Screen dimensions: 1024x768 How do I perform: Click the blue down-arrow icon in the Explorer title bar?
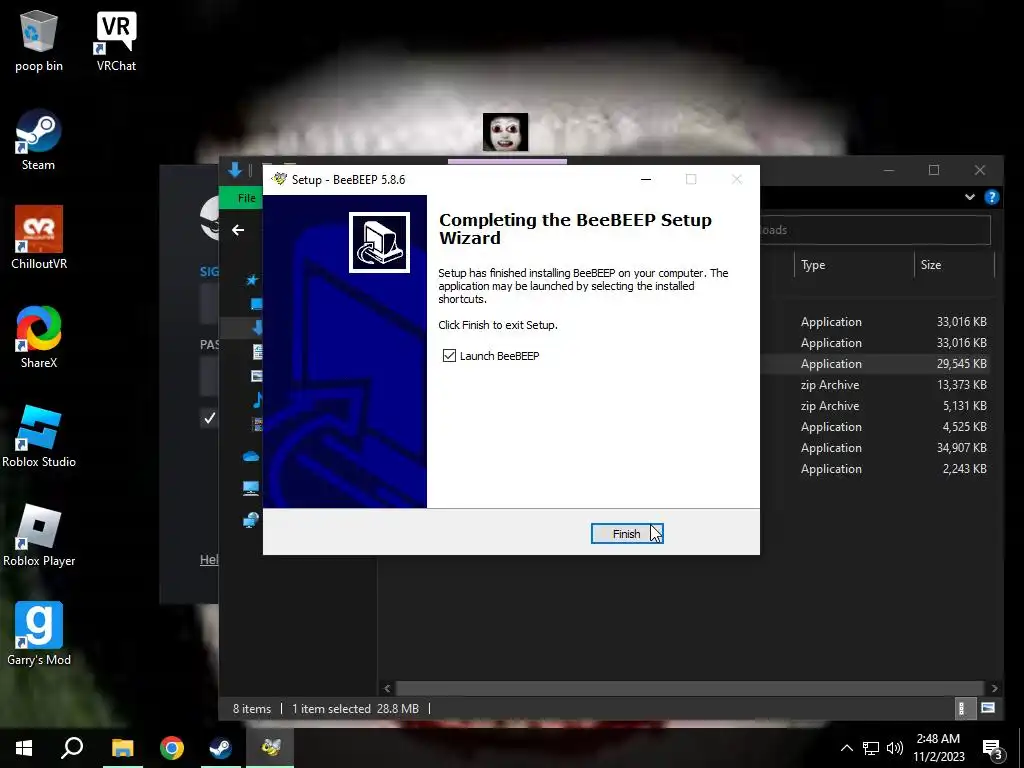[234, 170]
